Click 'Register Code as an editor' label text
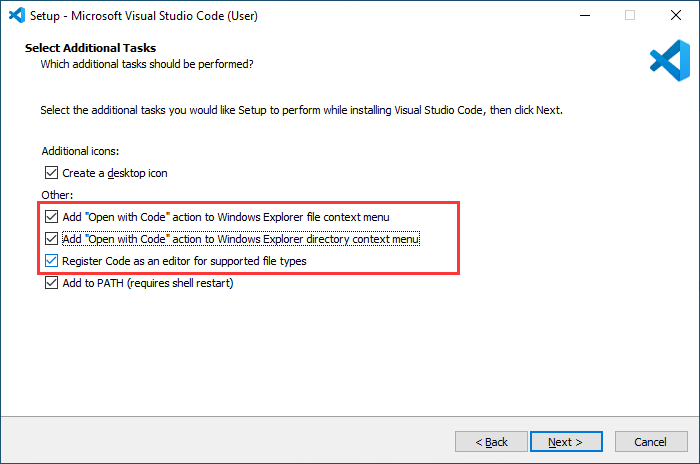 pos(184,261)
